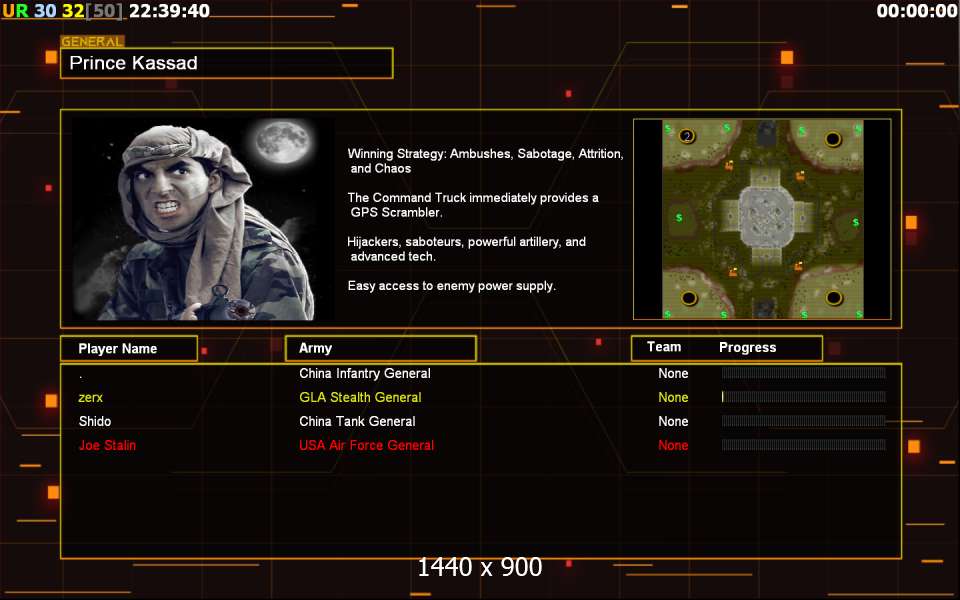The height and width of the screenshot is (600, 960).
Task: Select the bottom-right start position circle on map
Action: tap(832, 297)
